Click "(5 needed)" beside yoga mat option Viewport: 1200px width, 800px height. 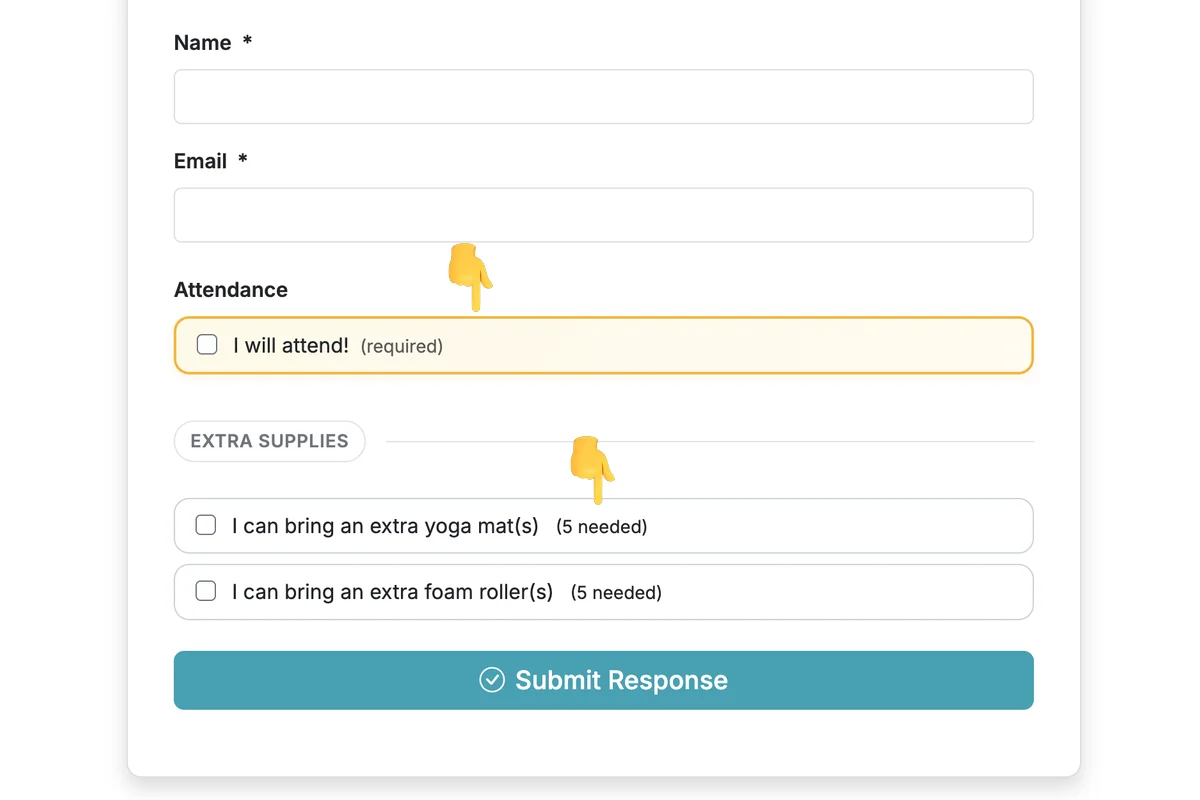click(x=602, y=526)
